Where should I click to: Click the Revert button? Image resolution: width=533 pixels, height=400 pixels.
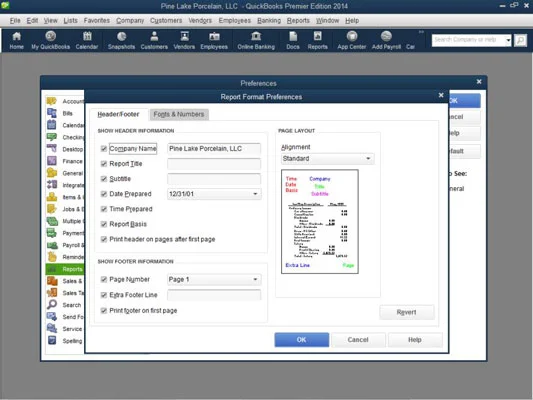tap(407, 312)
